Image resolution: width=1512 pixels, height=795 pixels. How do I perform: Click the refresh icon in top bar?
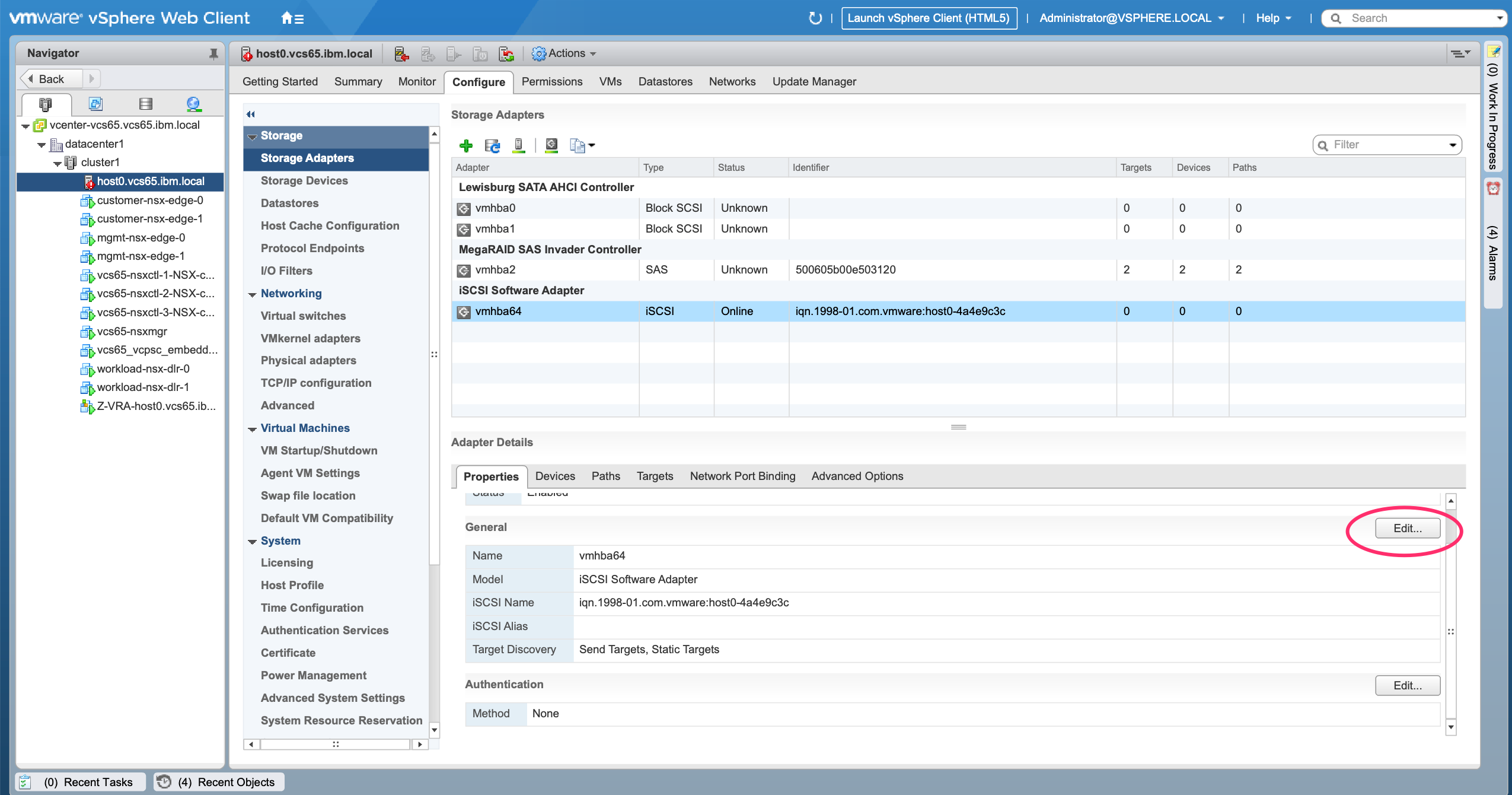click(x=815, y=18)
